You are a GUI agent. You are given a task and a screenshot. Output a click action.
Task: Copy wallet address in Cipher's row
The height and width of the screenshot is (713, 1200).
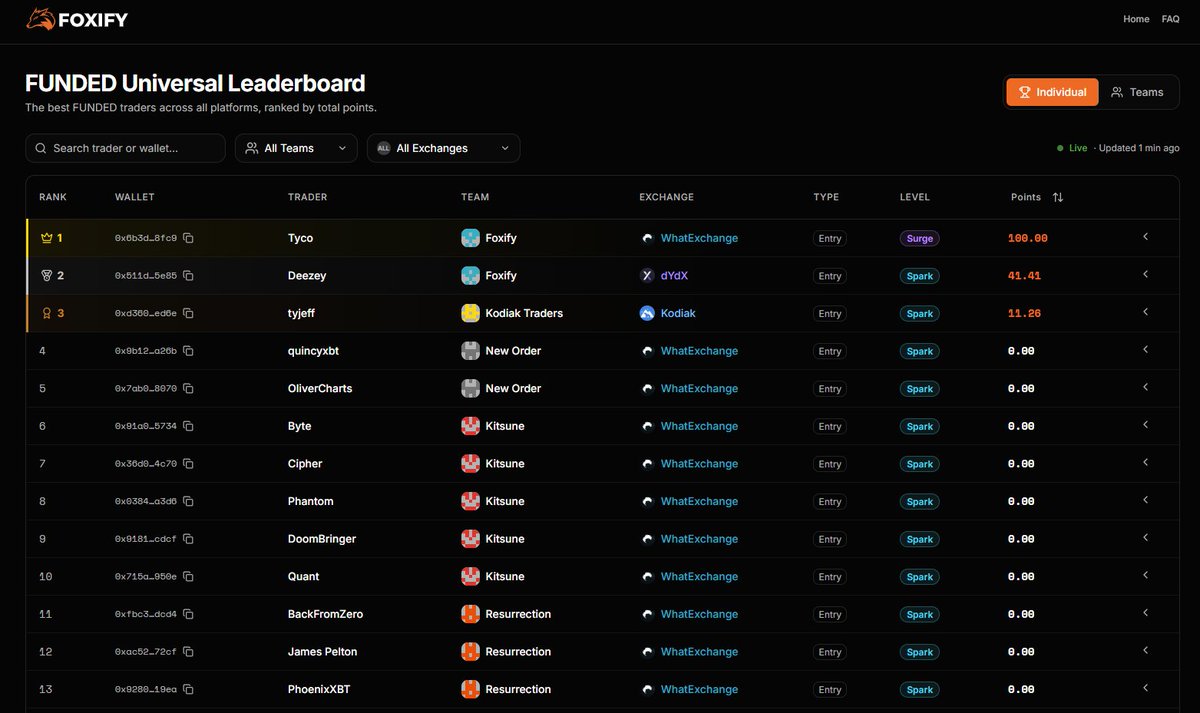tap(188, 464)
